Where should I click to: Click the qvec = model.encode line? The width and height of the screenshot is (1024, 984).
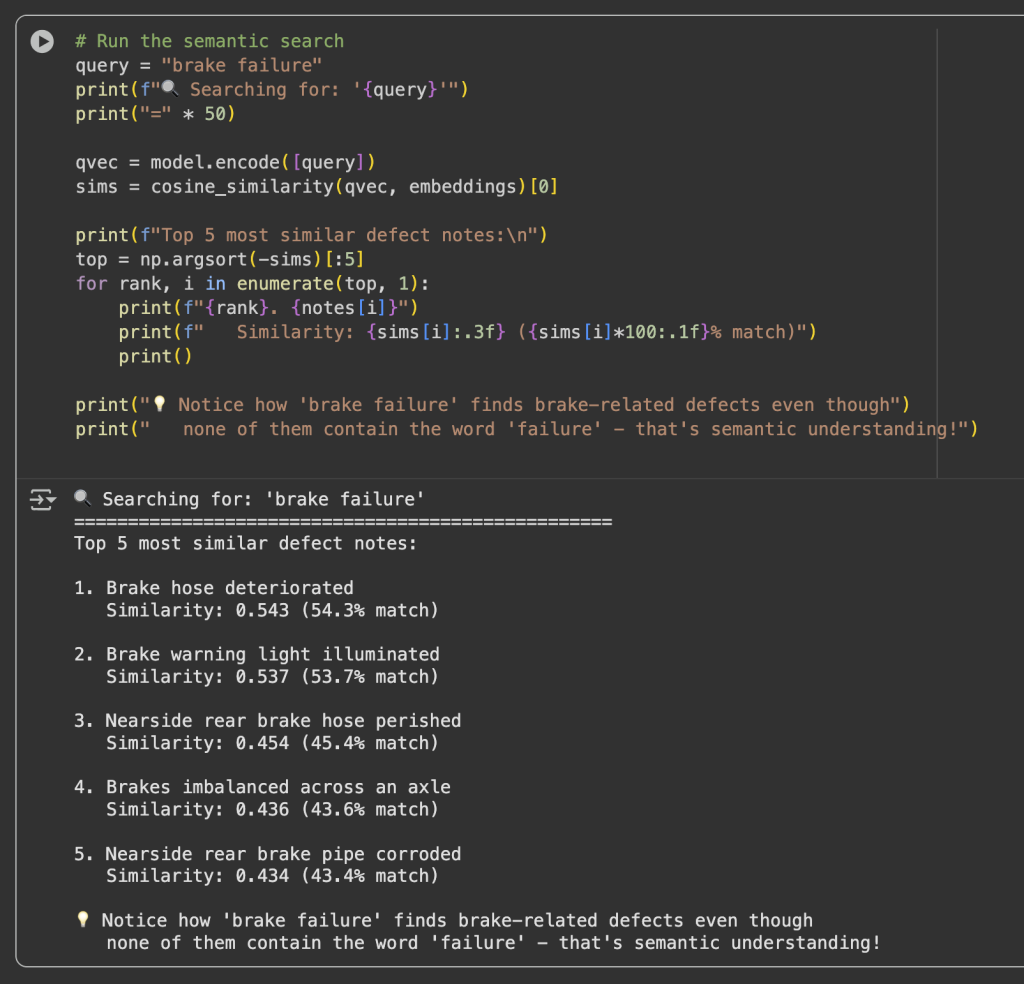coord(225,162)
